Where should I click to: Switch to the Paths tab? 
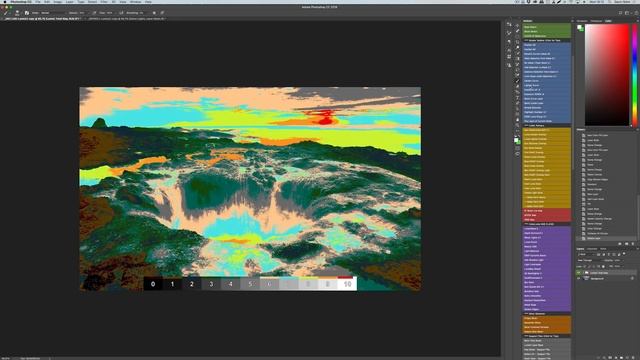(603, 249)
